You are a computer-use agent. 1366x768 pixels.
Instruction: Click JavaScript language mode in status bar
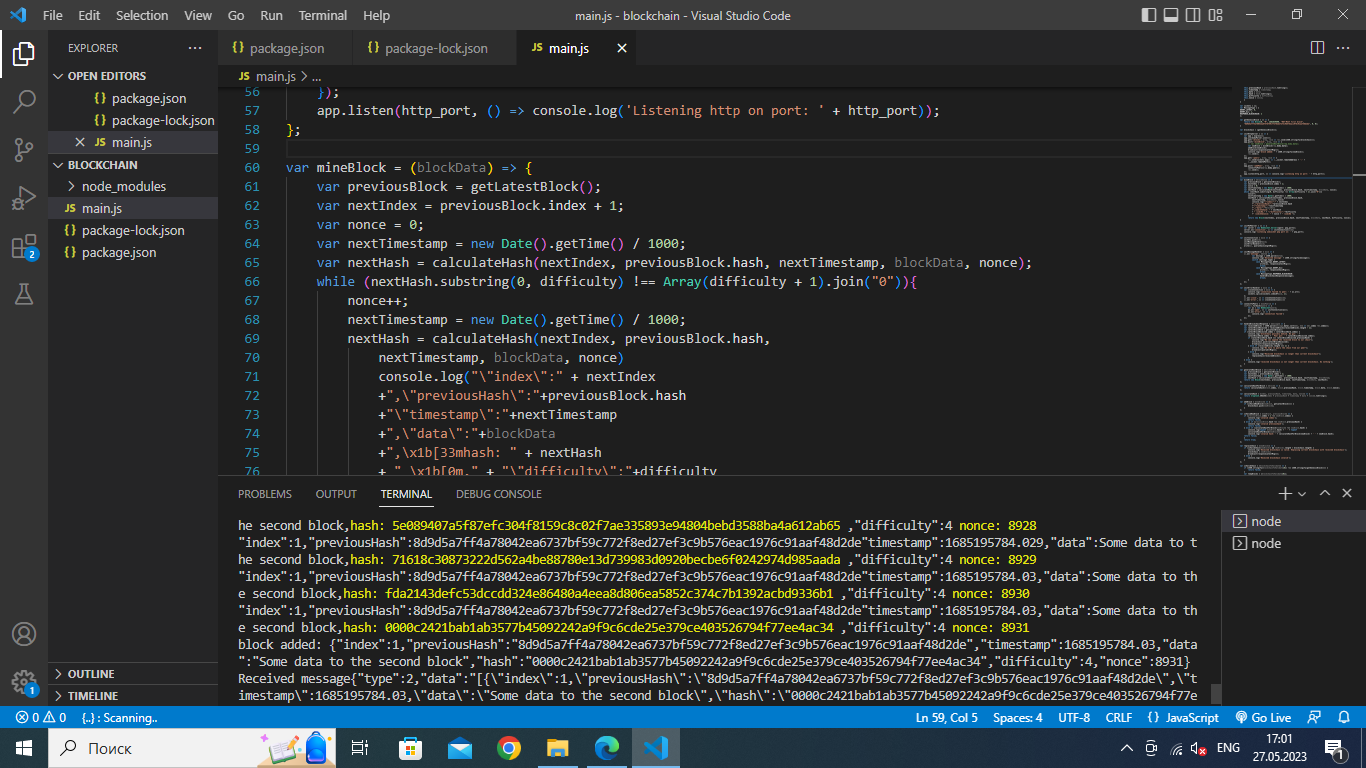click(x=1183, y=717)
